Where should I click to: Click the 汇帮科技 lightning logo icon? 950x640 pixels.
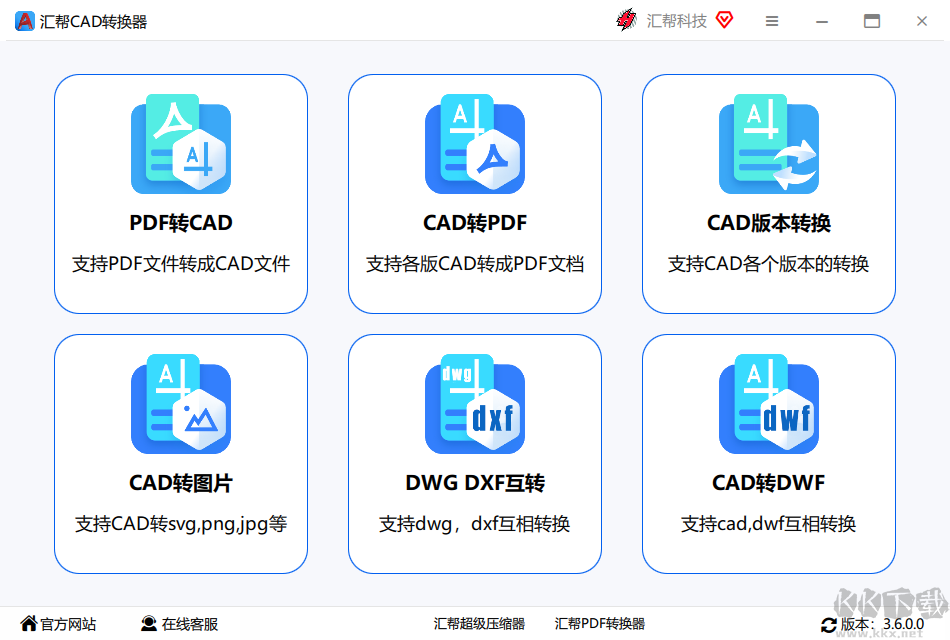tap(627, 20)
